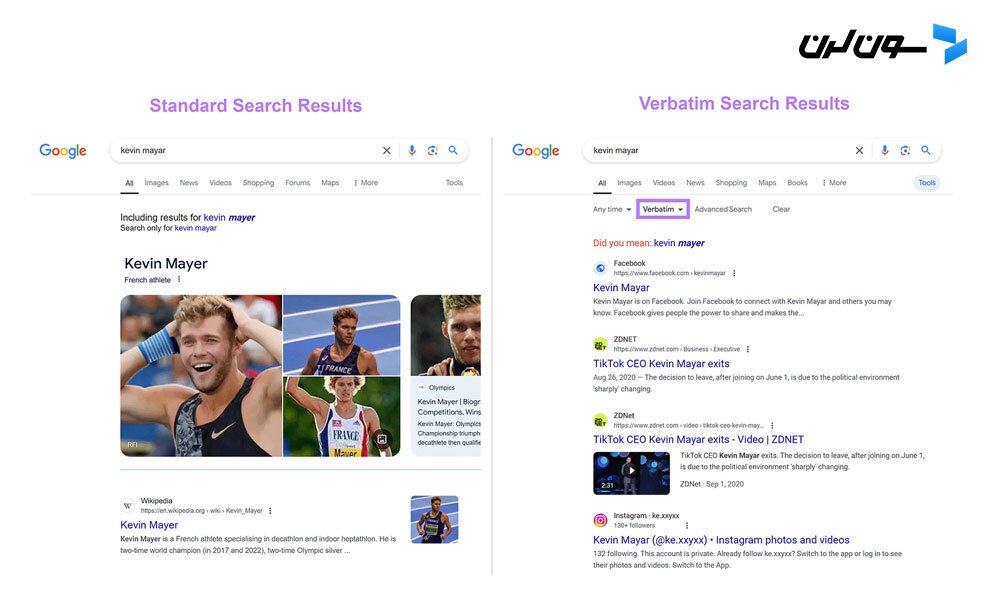
Task: Select Books tab in Verbatim results panel
Action: coord(797,183)
